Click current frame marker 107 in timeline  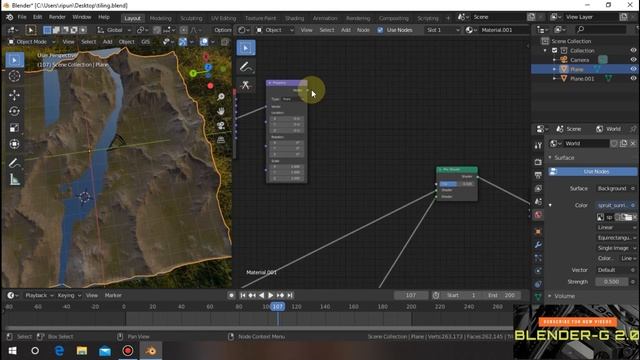[278, 307]
